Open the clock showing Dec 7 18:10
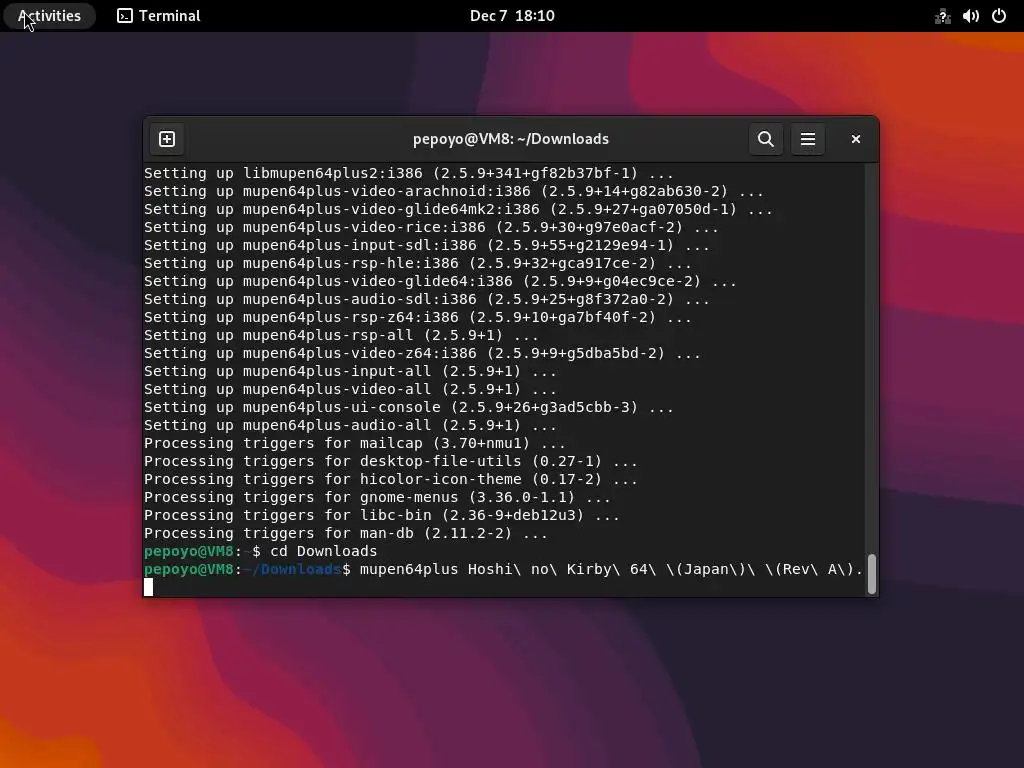Viewport: 1024px width, 768px height. (512, 16)
